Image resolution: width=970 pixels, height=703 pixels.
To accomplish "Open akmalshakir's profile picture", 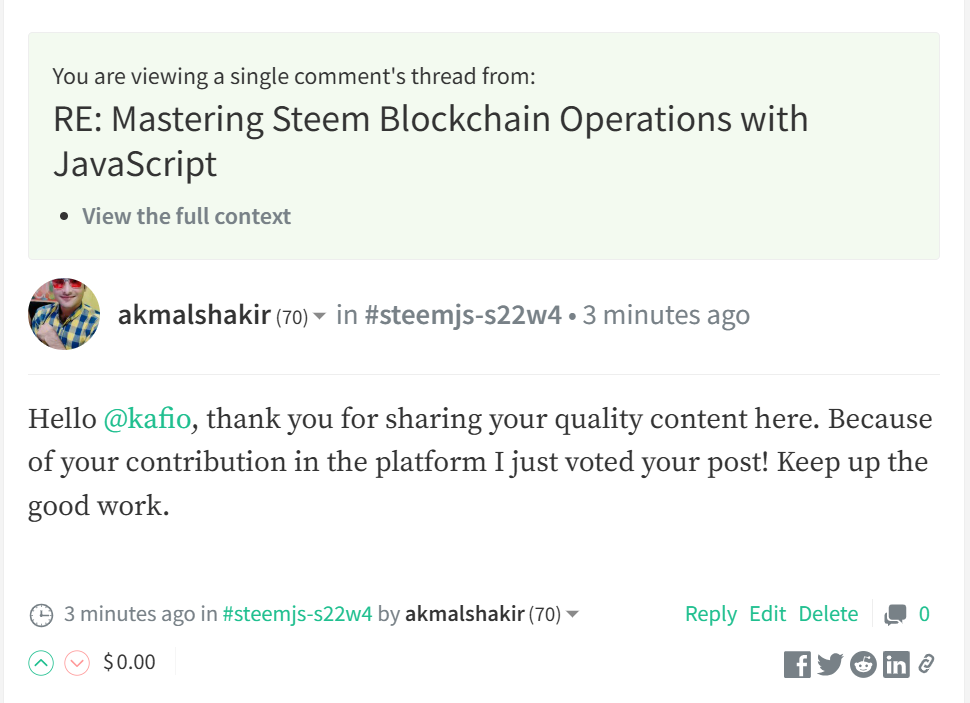I will (x=64, y=314).
